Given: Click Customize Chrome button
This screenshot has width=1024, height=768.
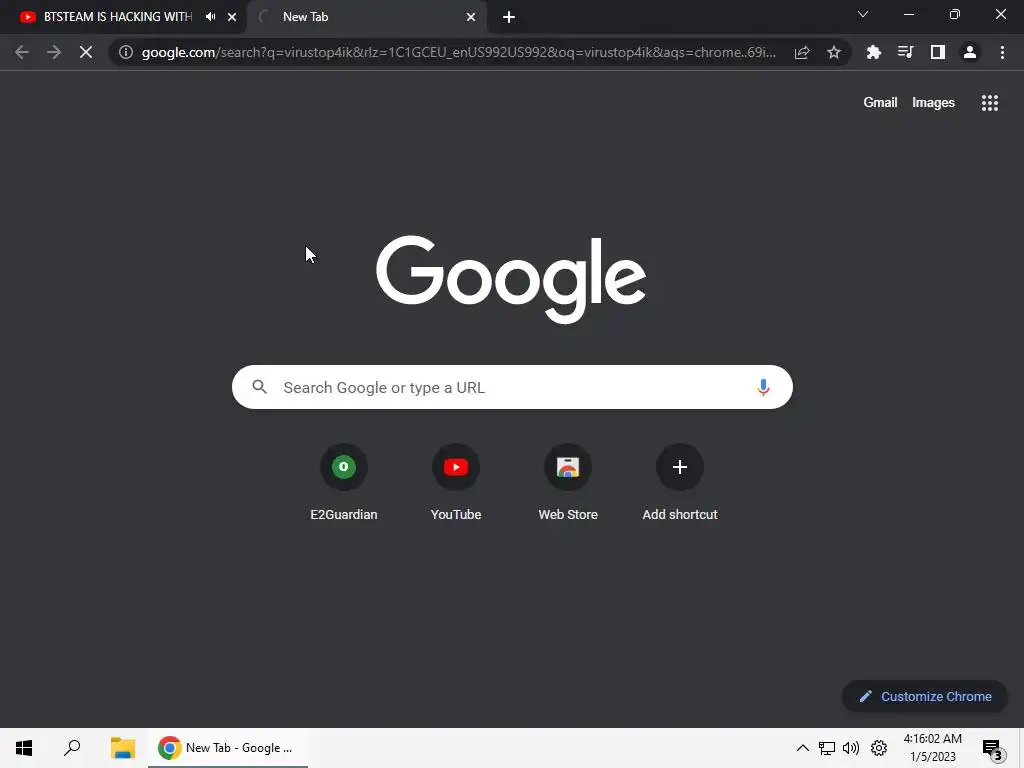Looking at the screenshot, I should coord(925,696).
